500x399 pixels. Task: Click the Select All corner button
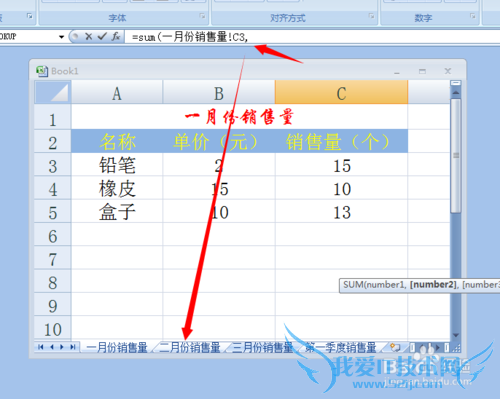(53, 92)
